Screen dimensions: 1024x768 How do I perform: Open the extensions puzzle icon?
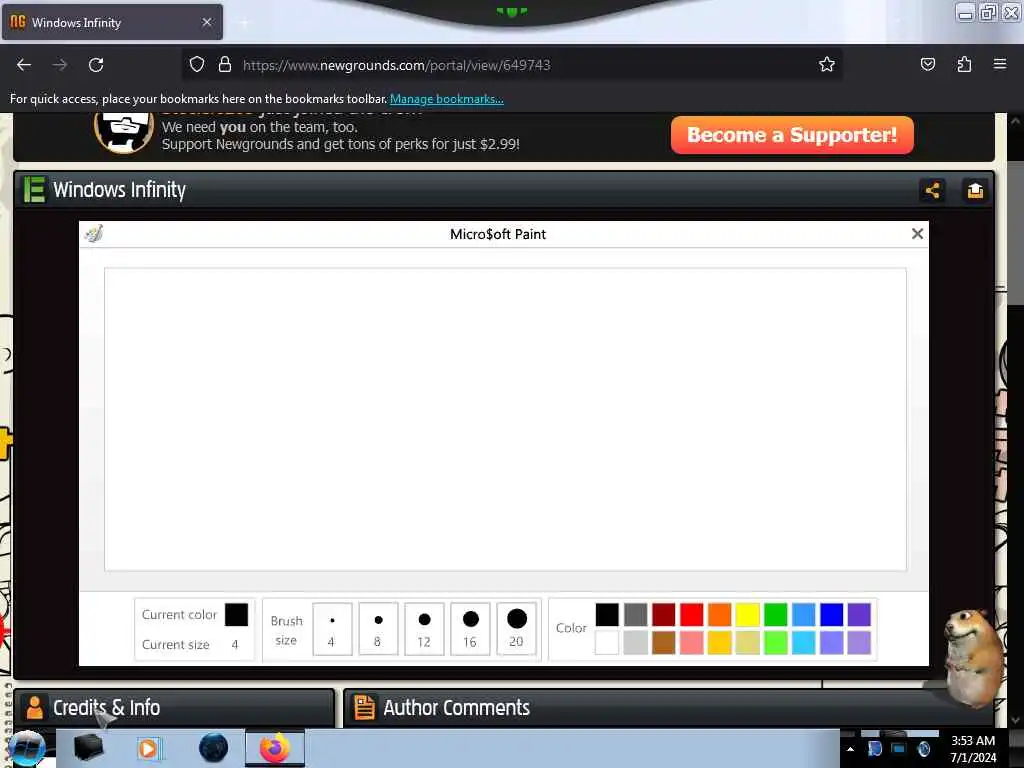(x=964, y=64)
